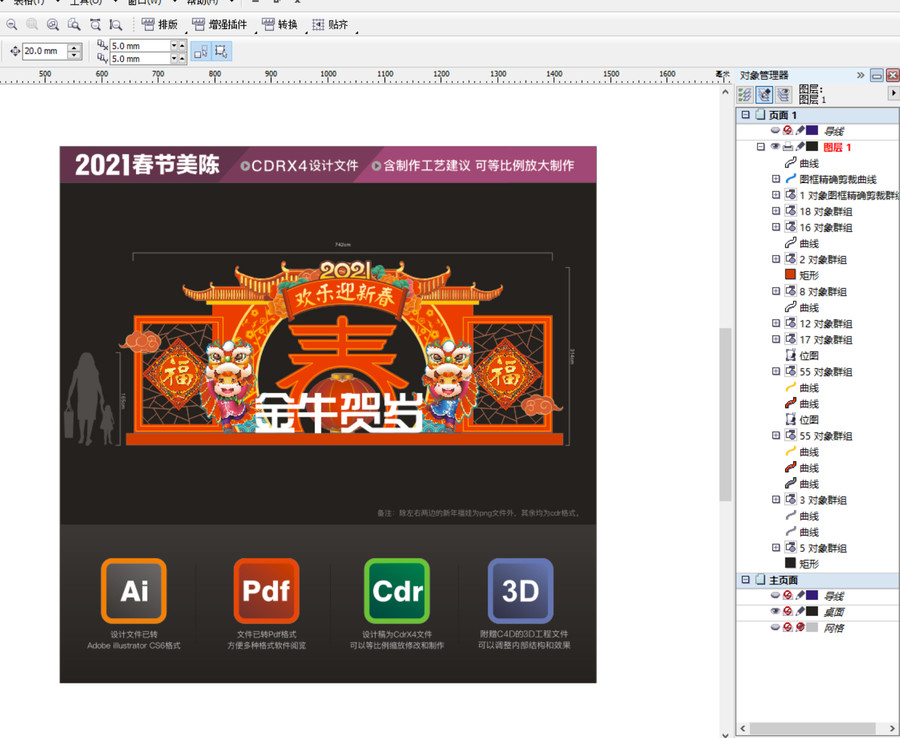Click the pencil edit icon on 图层 1
900x738 pixels.
(800, 147)
